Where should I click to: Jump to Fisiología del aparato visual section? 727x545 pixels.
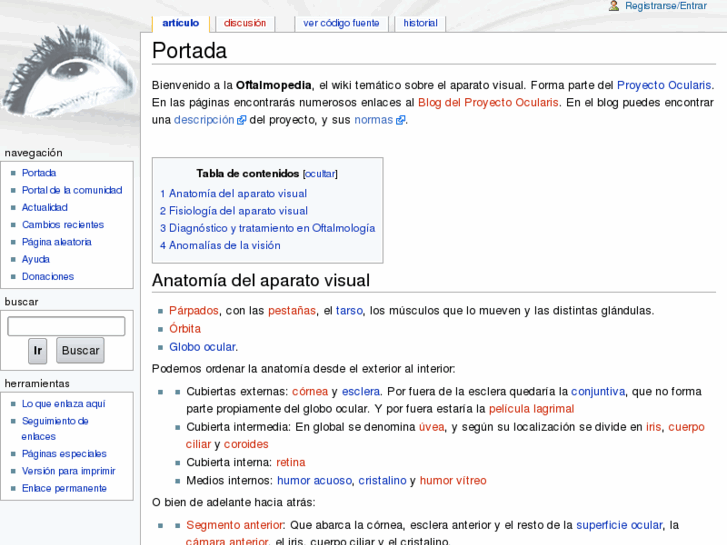(234, 211)
